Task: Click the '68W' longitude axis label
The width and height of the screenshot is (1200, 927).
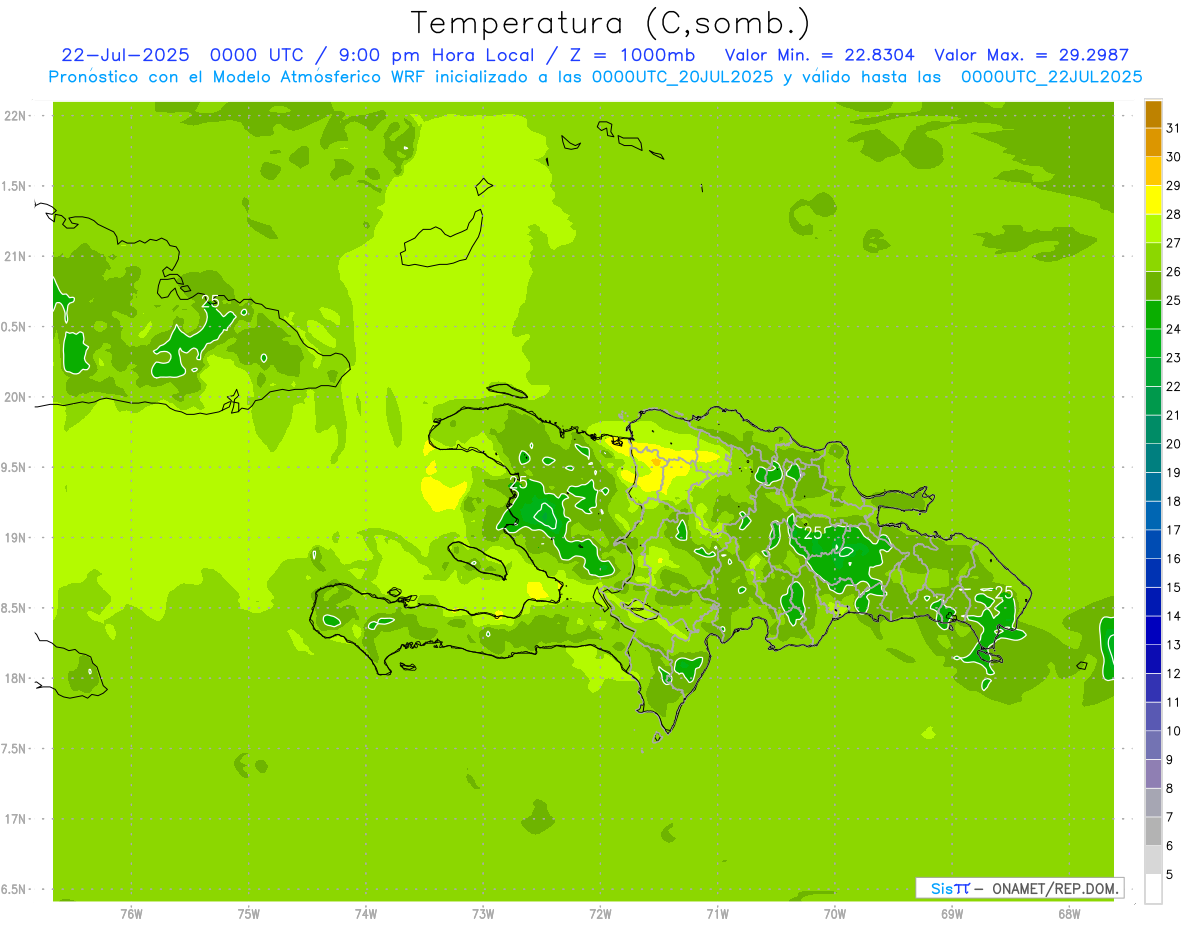Action: pos(1069,913)
